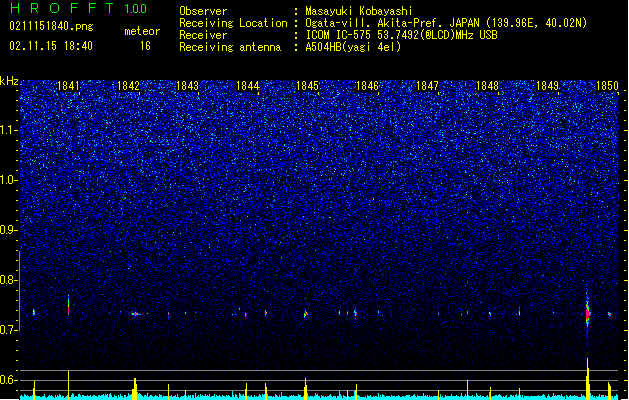Click antenna value A504HB(yagi 4el)

(353, 47)
